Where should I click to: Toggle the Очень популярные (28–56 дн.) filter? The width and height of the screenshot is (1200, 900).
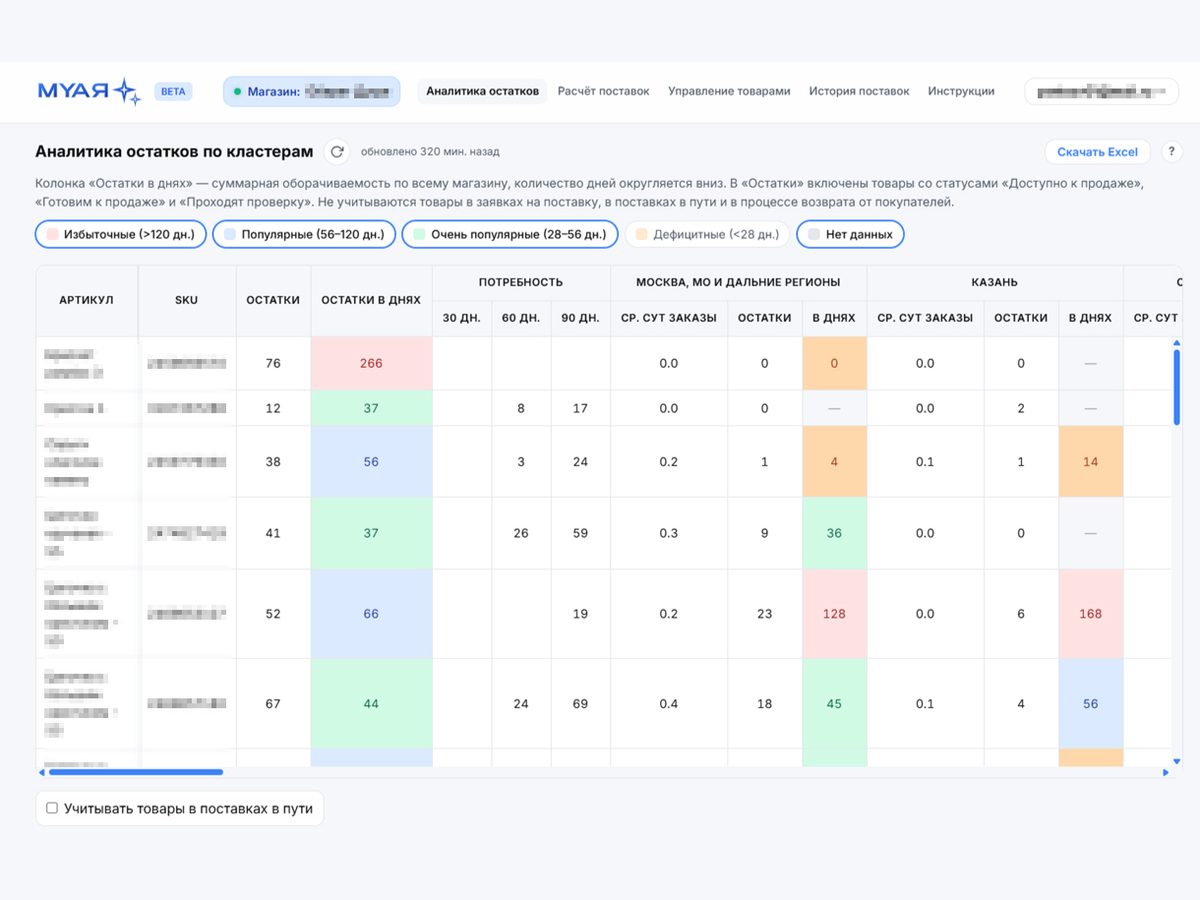tap(510, 234)
